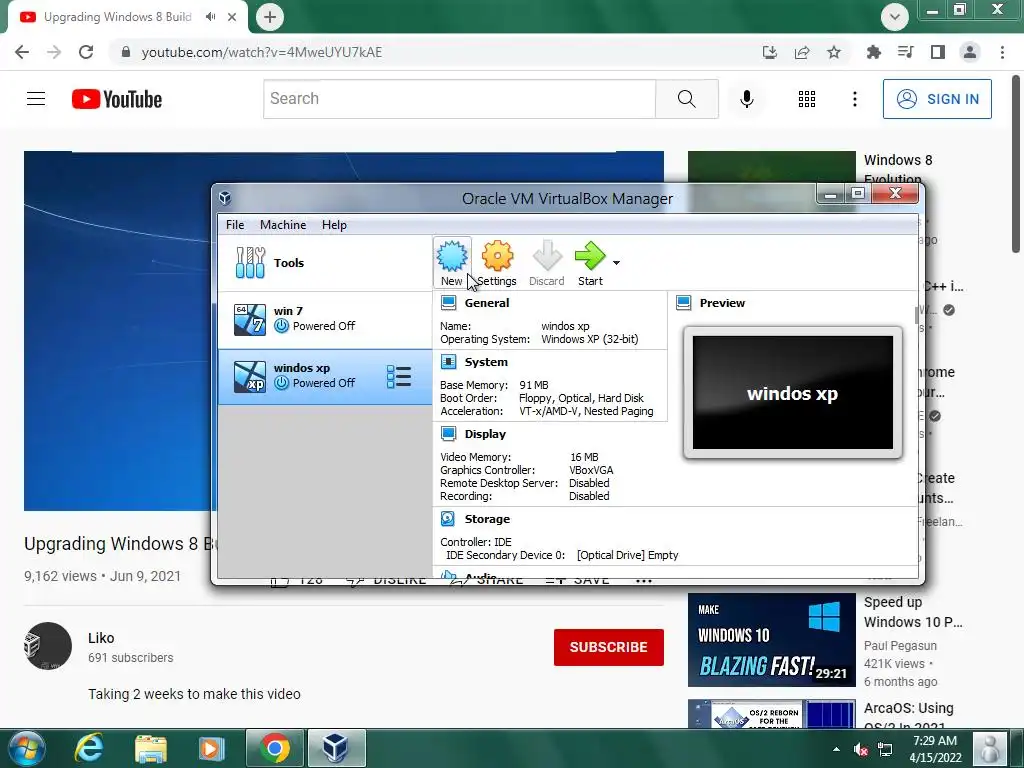
Task: Open Windows Start orb
Action: click(x=26, y=748)
